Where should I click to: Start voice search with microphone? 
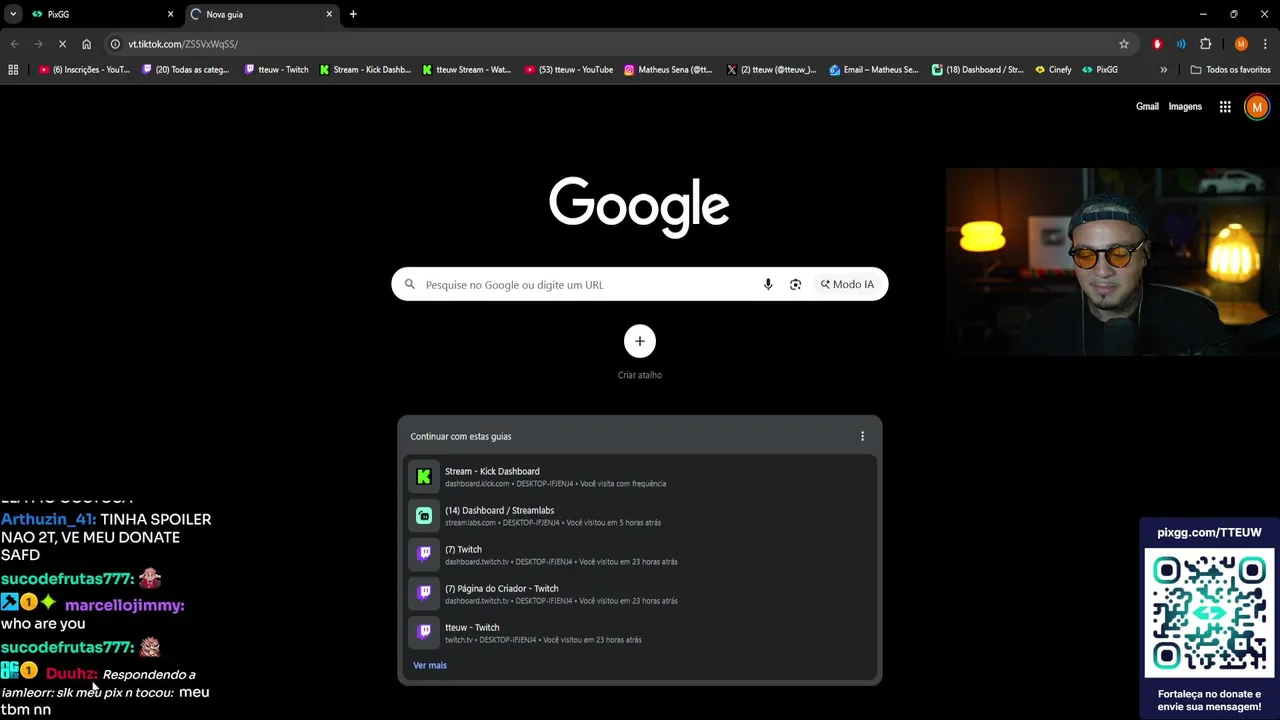click(768, 284)
